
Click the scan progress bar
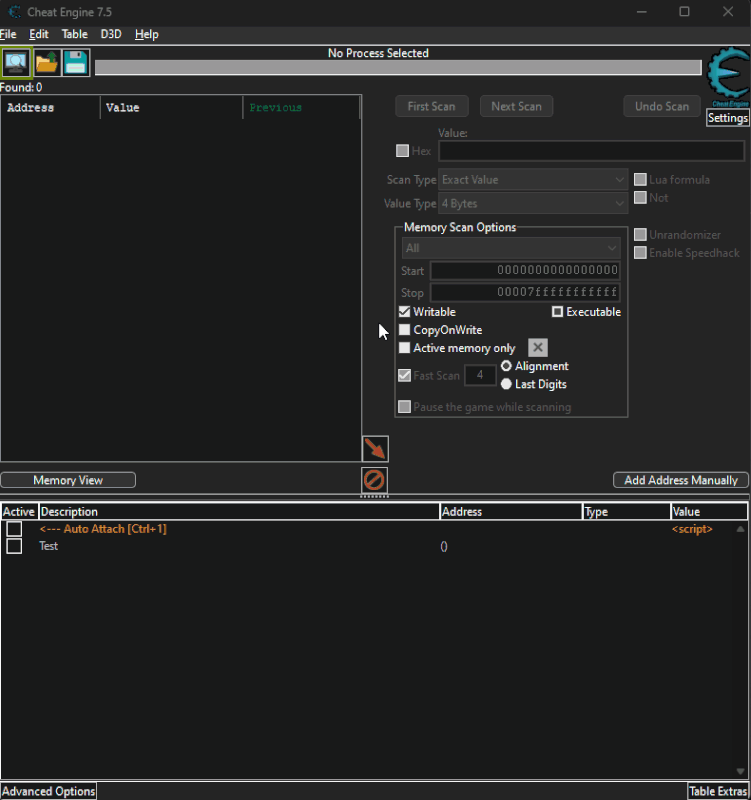point(398,67)
